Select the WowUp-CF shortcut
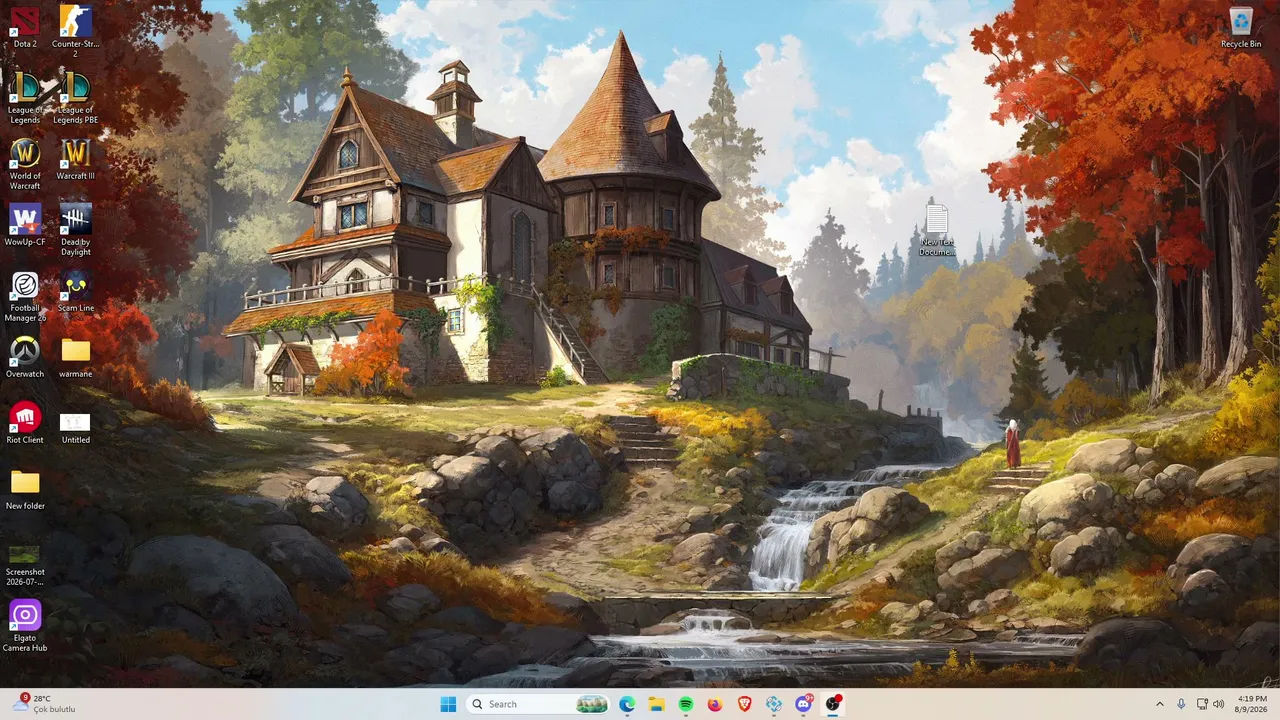1280x720 pixels. click(x=25, y=225)
